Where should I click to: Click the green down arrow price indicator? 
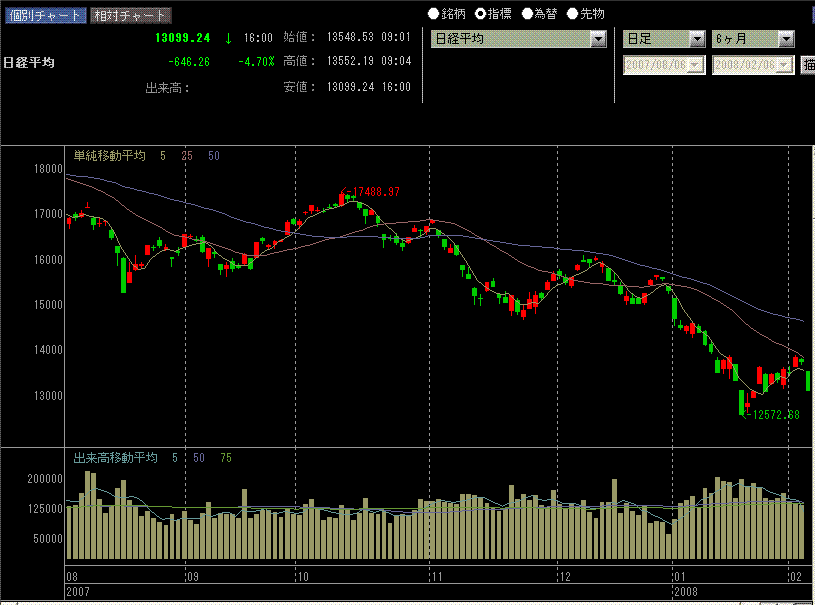(x=228, y=38)
